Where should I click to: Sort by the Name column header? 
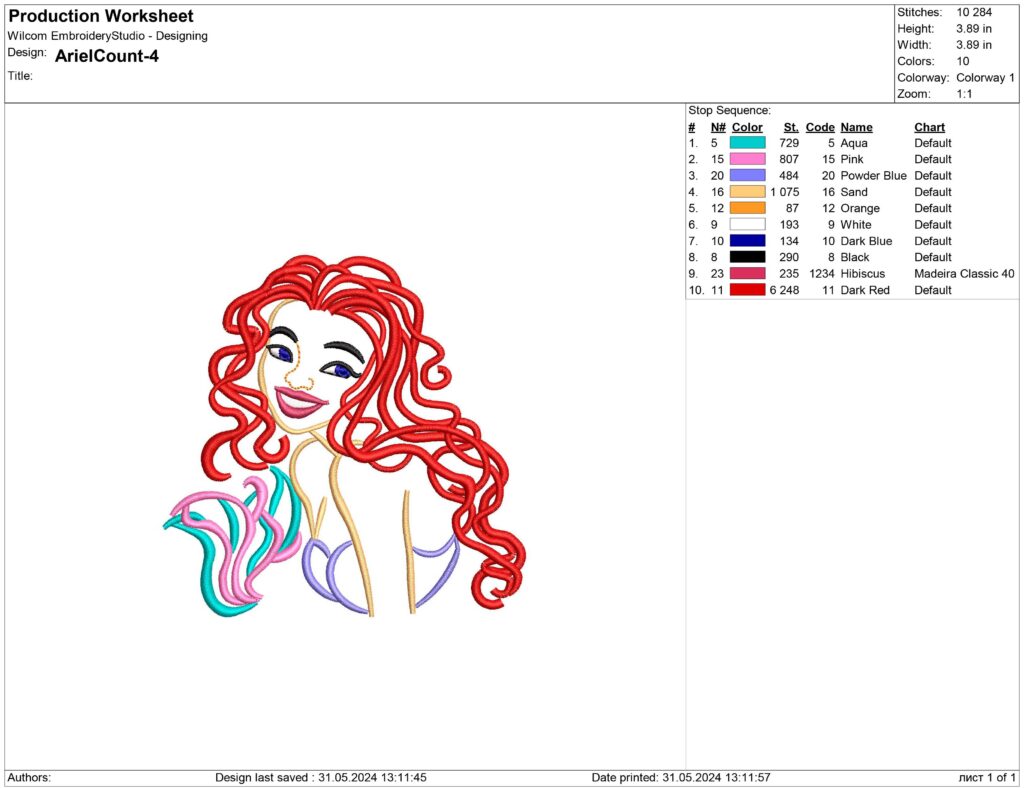[x=856, y=126]
